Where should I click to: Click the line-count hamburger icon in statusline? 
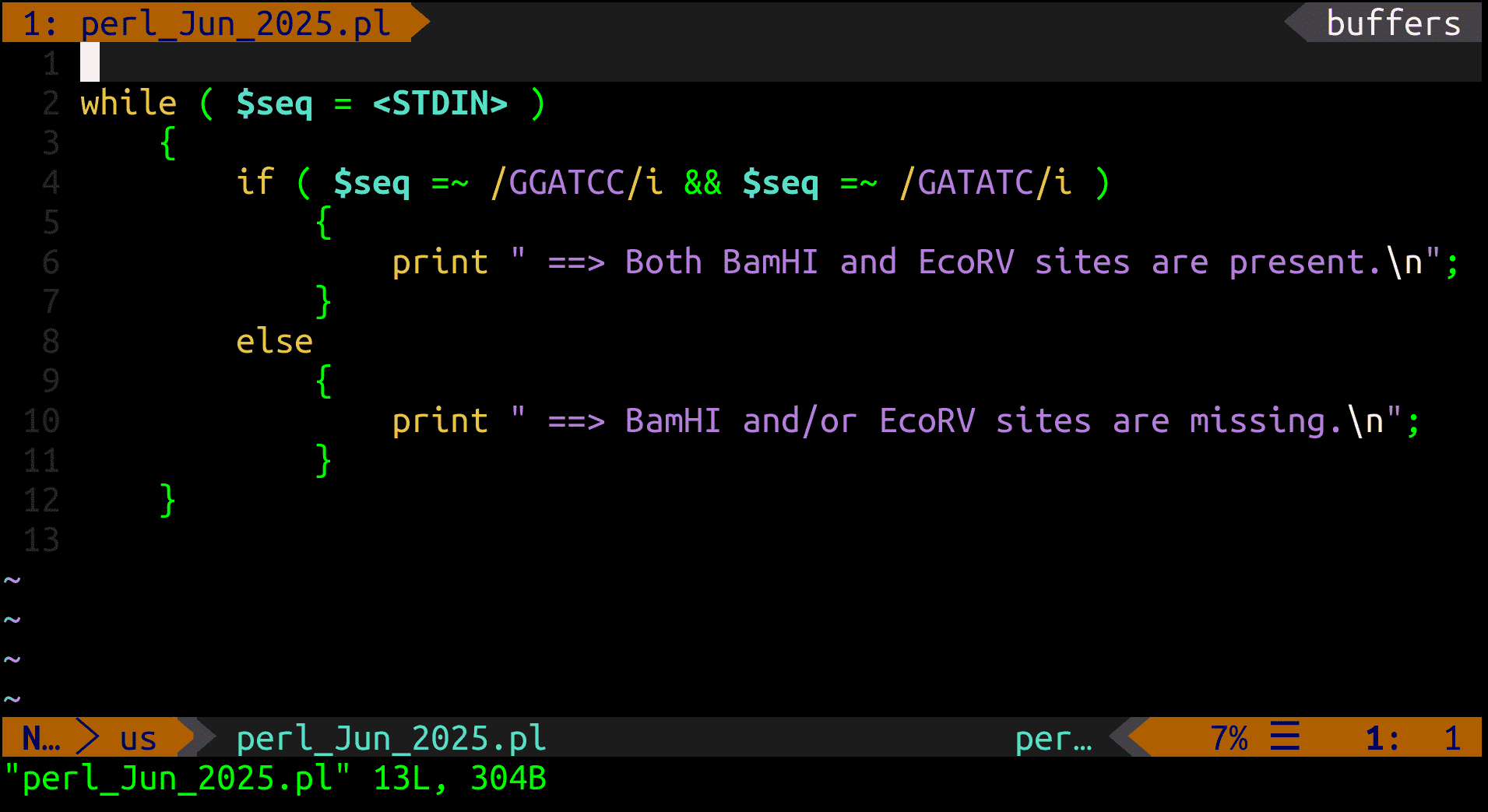click(1285, 736)
